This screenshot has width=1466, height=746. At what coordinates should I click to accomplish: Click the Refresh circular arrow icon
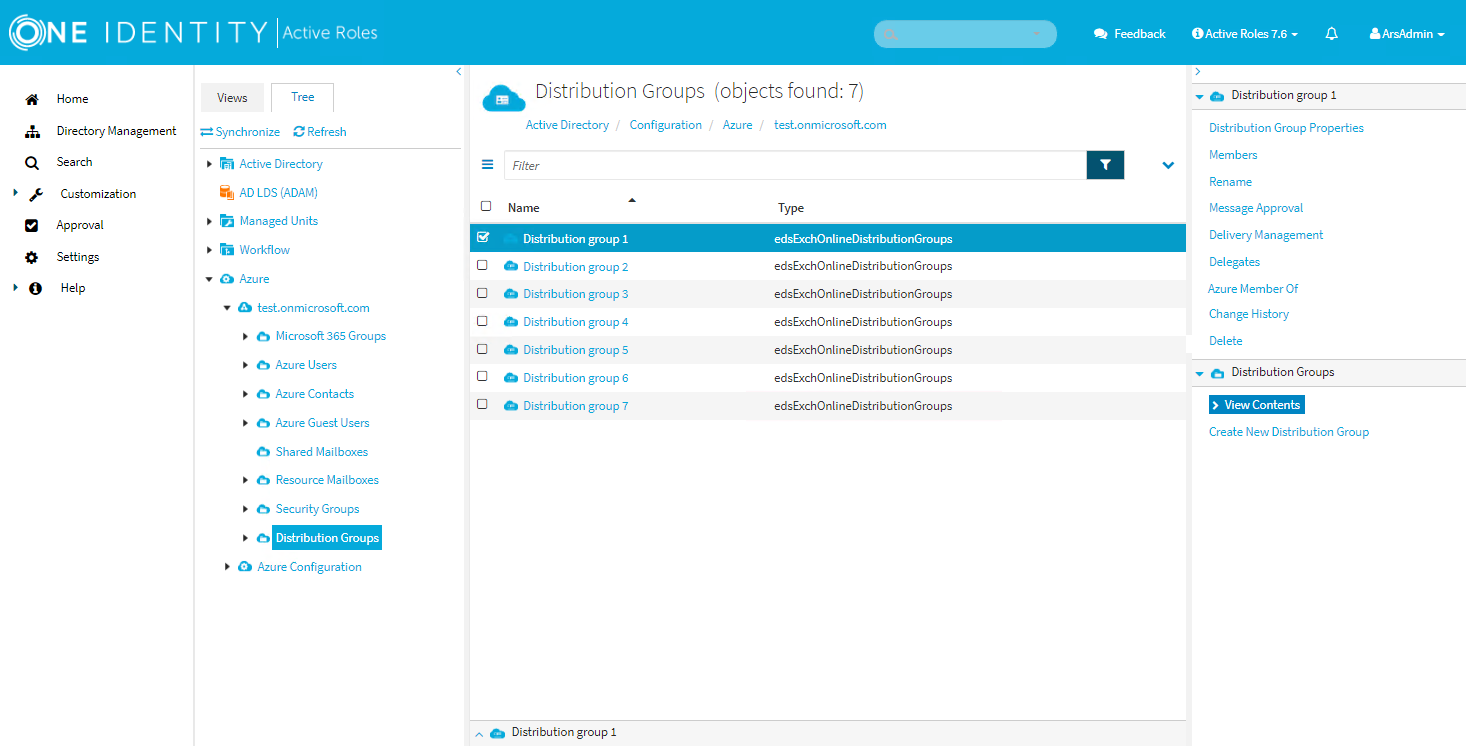click(x=299, y=132)
